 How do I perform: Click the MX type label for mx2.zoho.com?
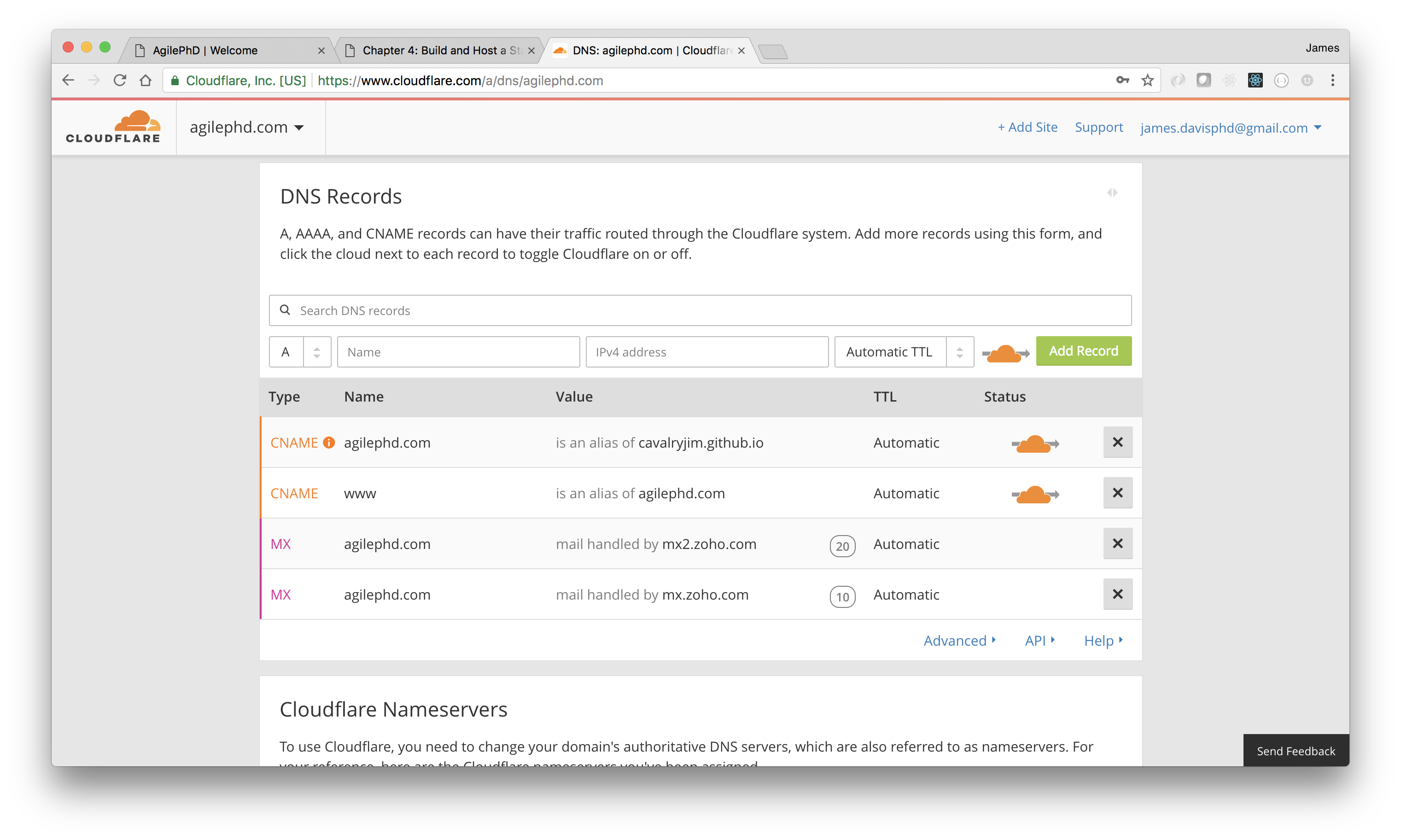point(280,544)
